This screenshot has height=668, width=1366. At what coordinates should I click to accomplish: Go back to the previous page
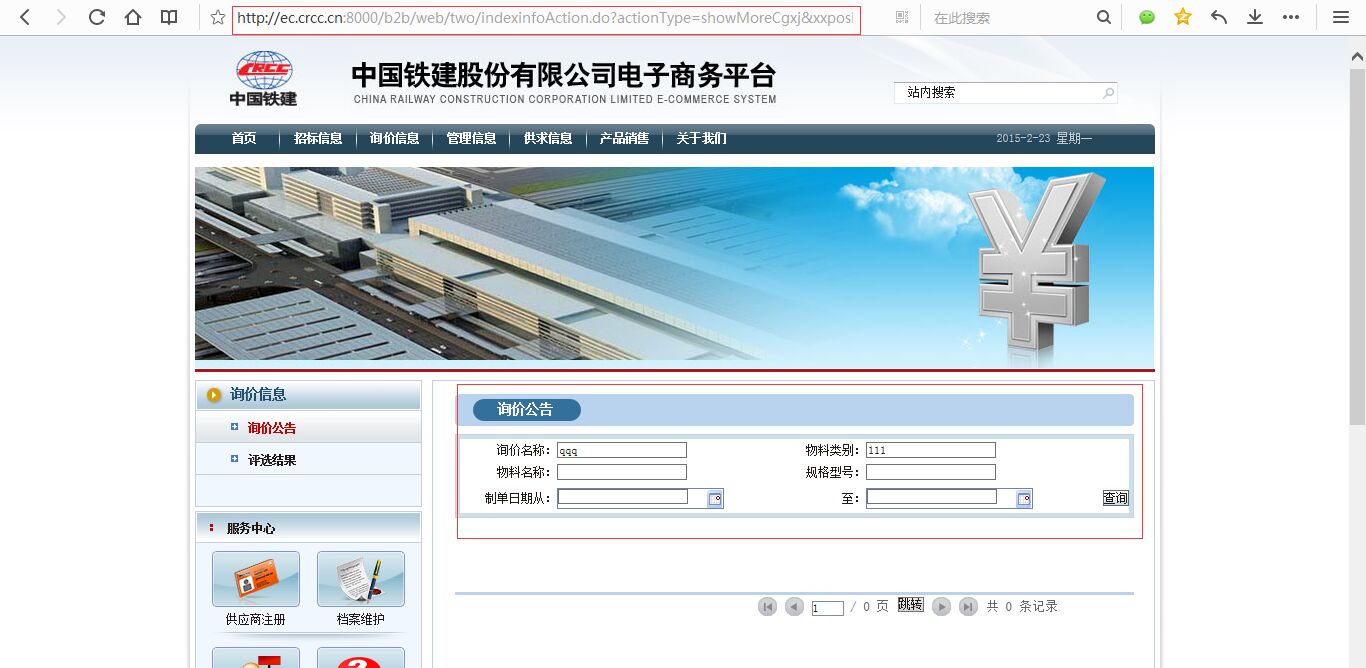tap(25, 17)
